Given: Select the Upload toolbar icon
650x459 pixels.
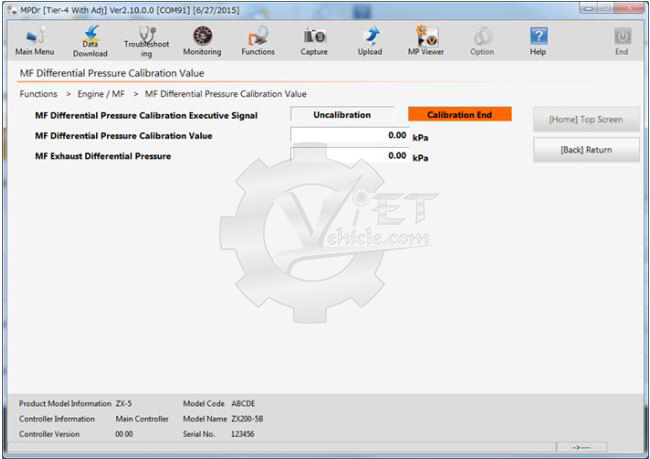Looking at the screenshot, I should 370,41.
